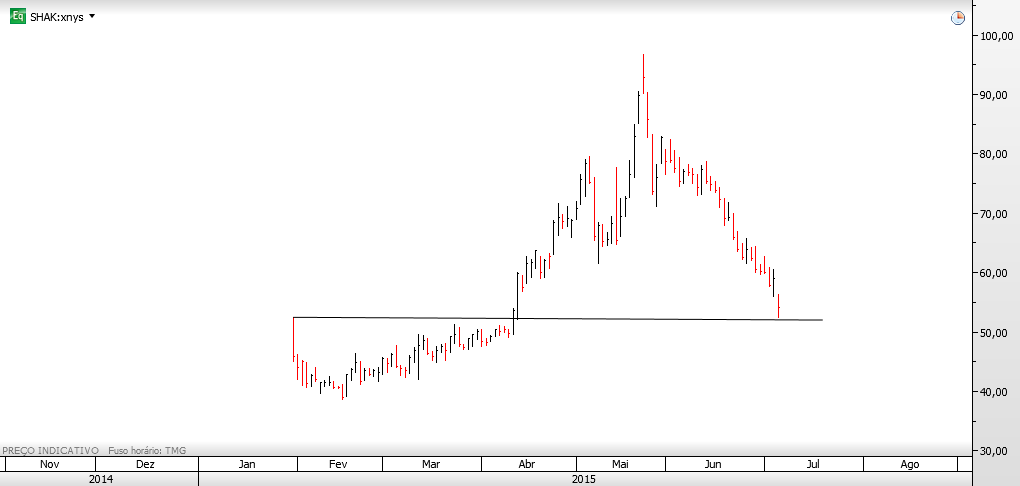This screenshot has height=486, width=1020.
Task: Click the 2015 year band
Action: tap(584, 479)
